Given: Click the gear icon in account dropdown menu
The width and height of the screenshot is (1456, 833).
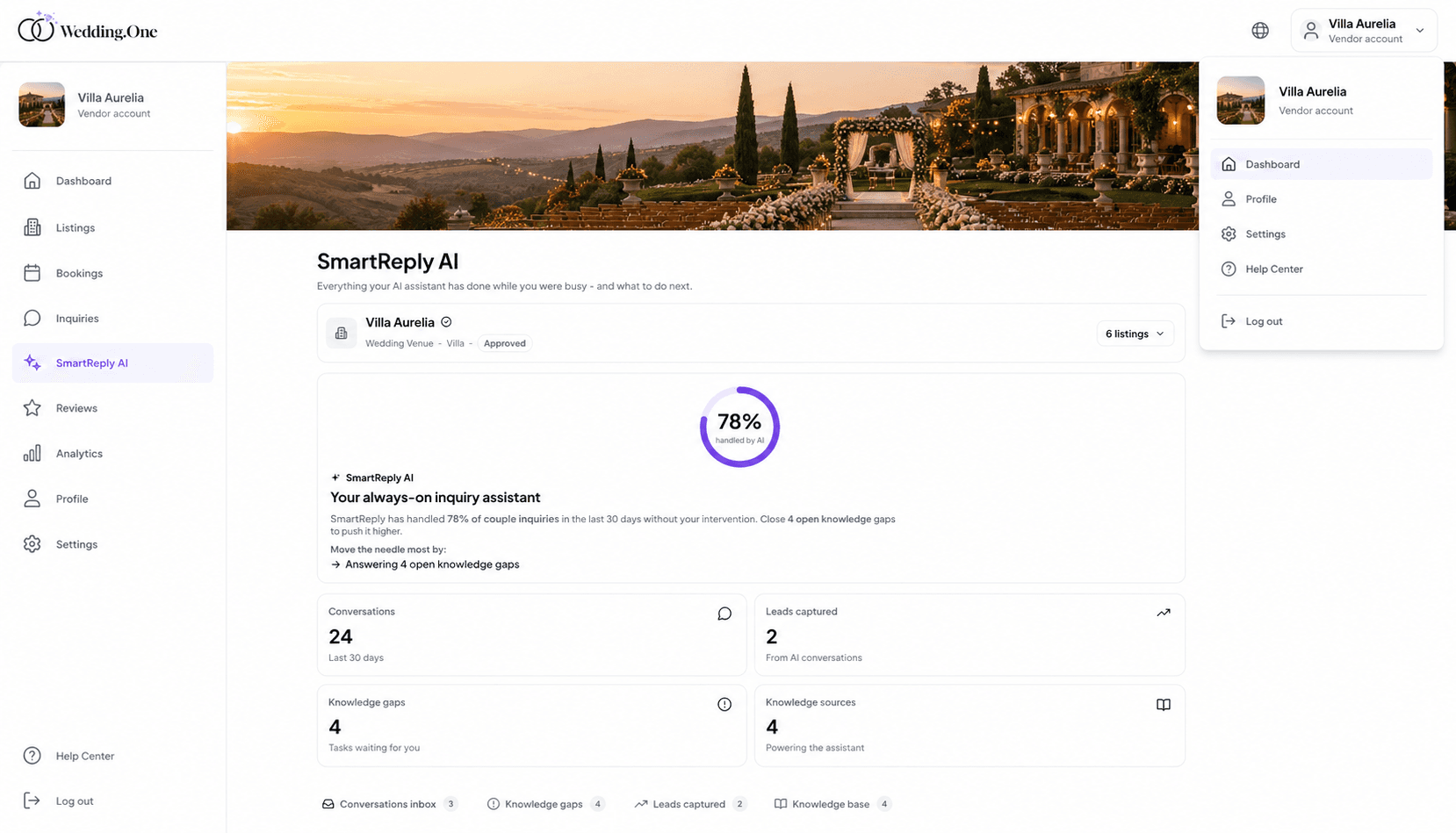Looking at the screenshot, I should (1229, 234).
